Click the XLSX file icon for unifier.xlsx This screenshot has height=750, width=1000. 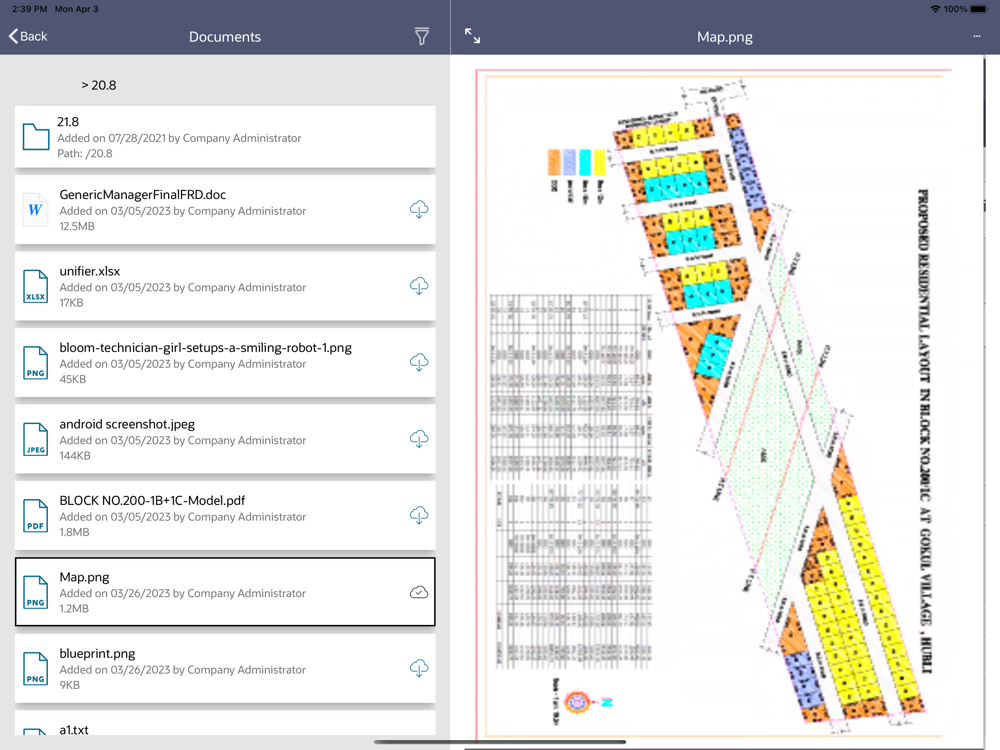(x=35, y=286)
